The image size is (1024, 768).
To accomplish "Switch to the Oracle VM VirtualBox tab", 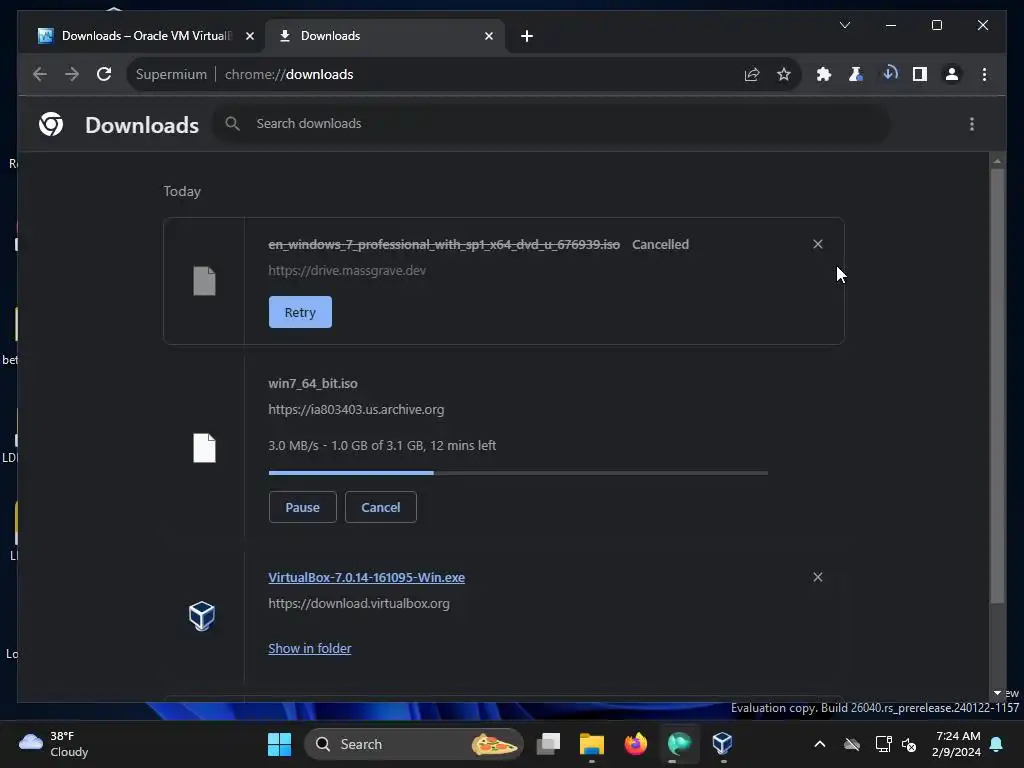I will tap(145, 36).
